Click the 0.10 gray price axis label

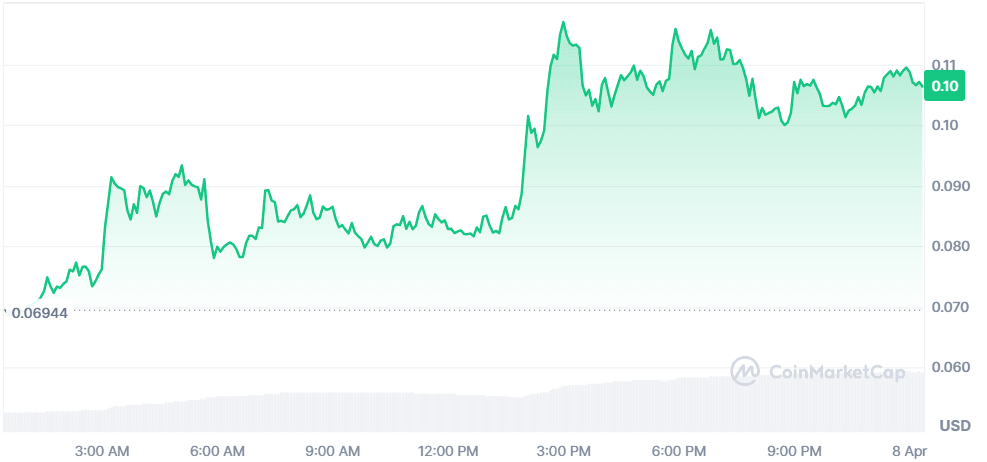[945, 125]
